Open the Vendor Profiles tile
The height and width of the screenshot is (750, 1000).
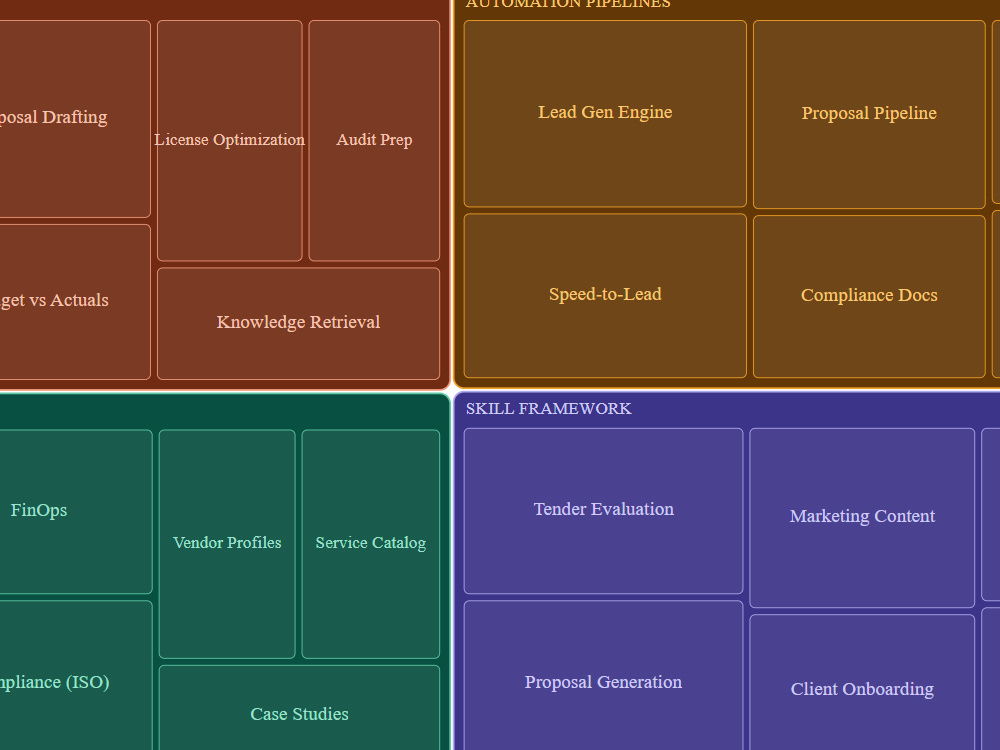[227, 543]
